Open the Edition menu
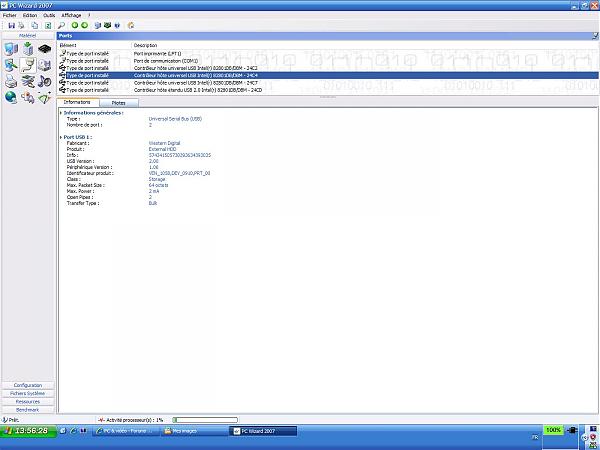The image size is (600, 450). (30, 15)
